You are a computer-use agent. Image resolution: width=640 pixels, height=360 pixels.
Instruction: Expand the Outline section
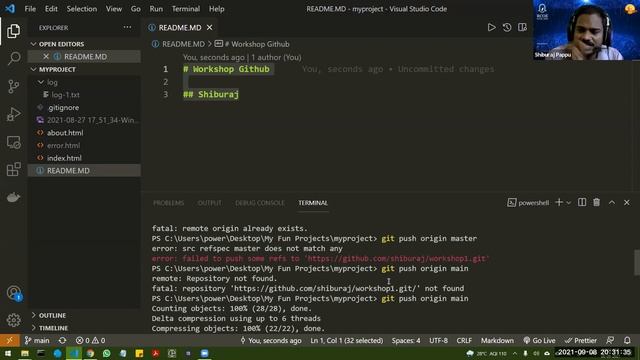(x=52, y=315)
